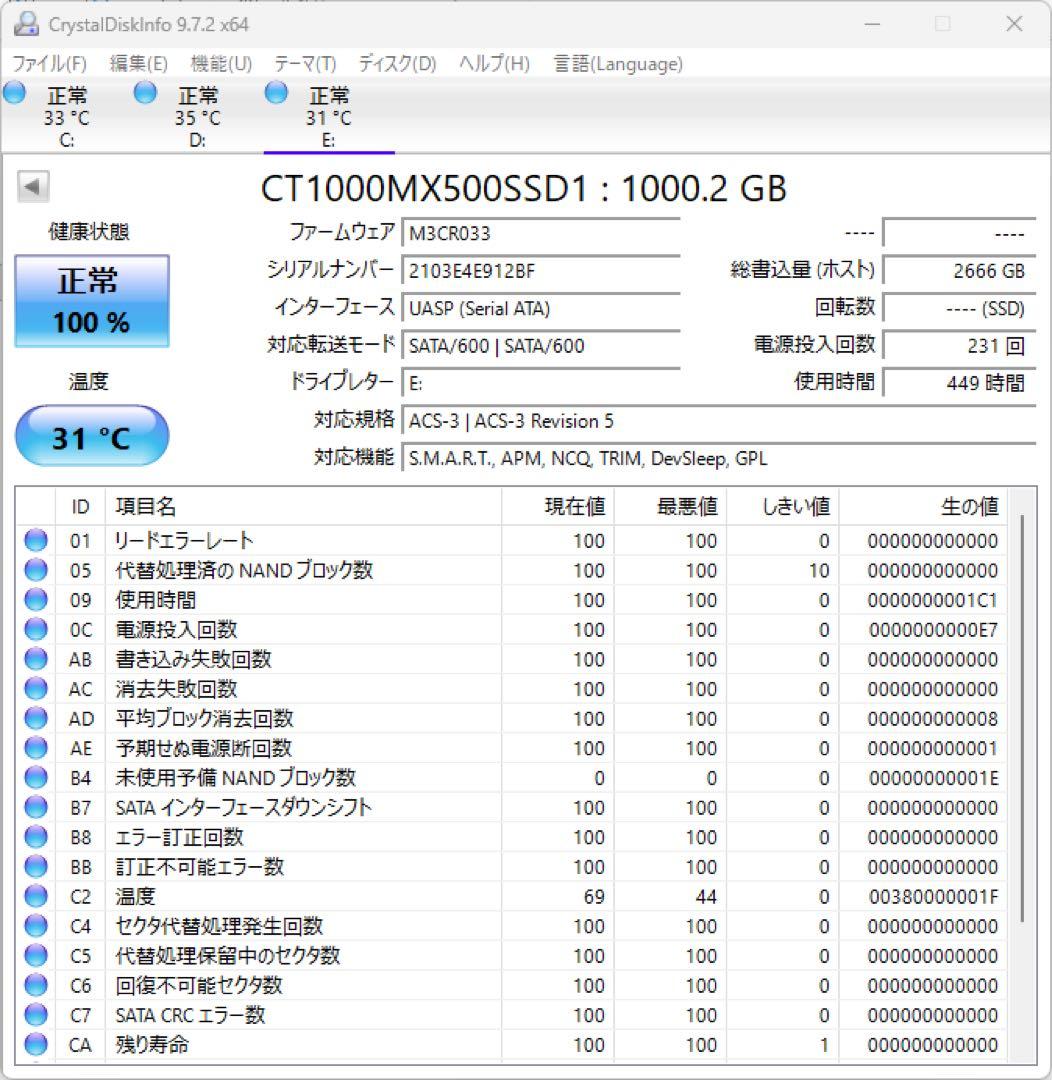Image resolution: width=1052 pixels, height=1080 pixels.
Task: Click the indicator next to 使用時間 attribute
Action: (35, 600)
